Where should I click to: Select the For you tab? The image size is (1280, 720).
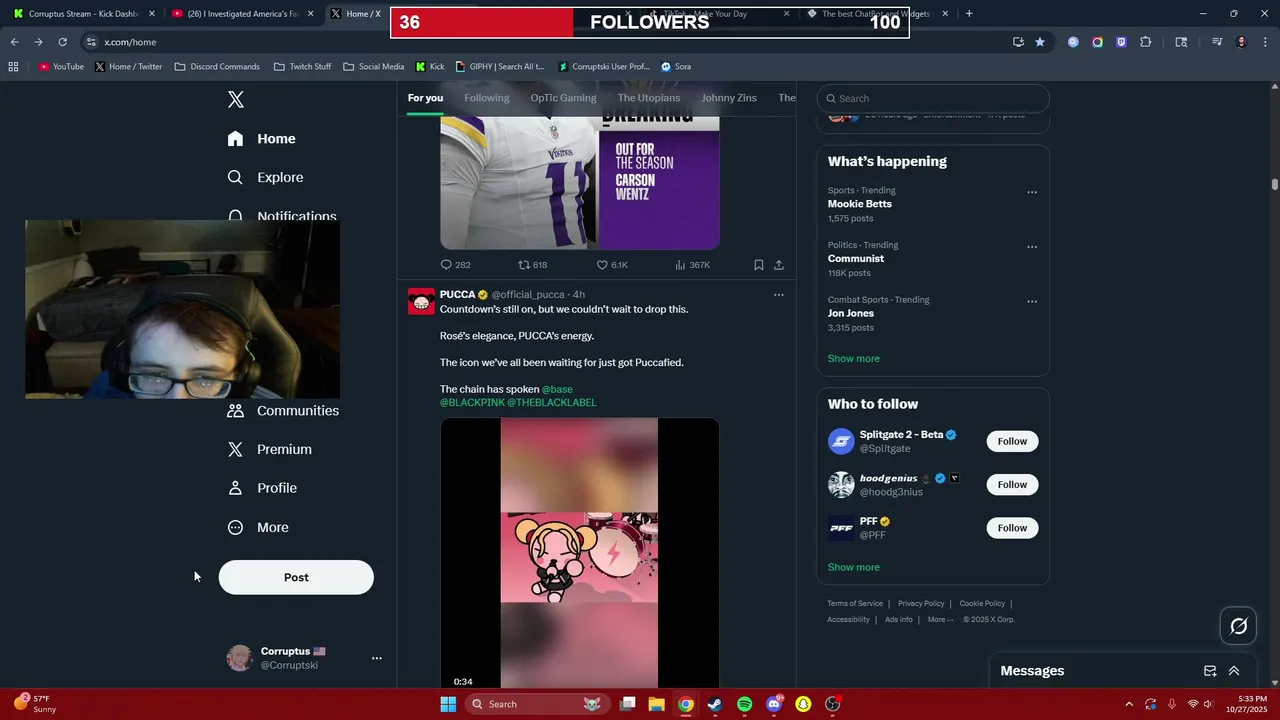pyautogui.click(x=425, y=98)
